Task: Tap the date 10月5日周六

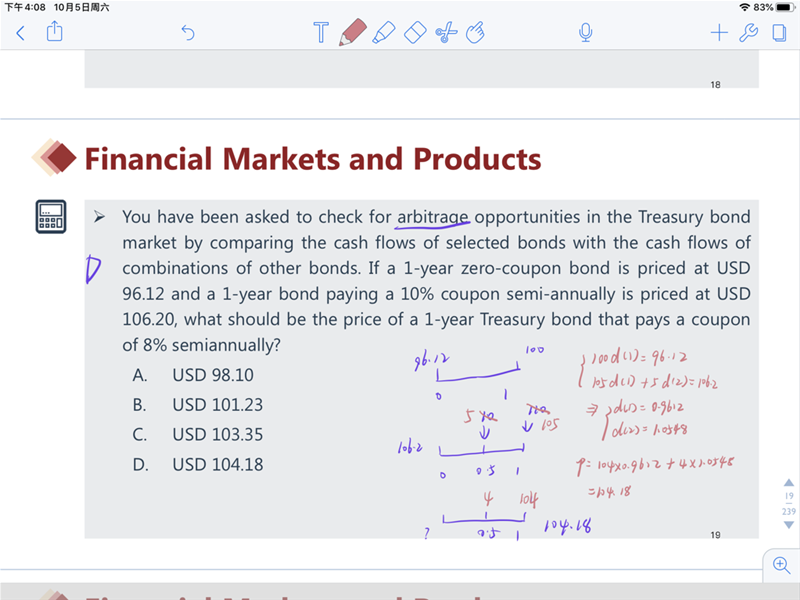Action: (x=82, y=7)
